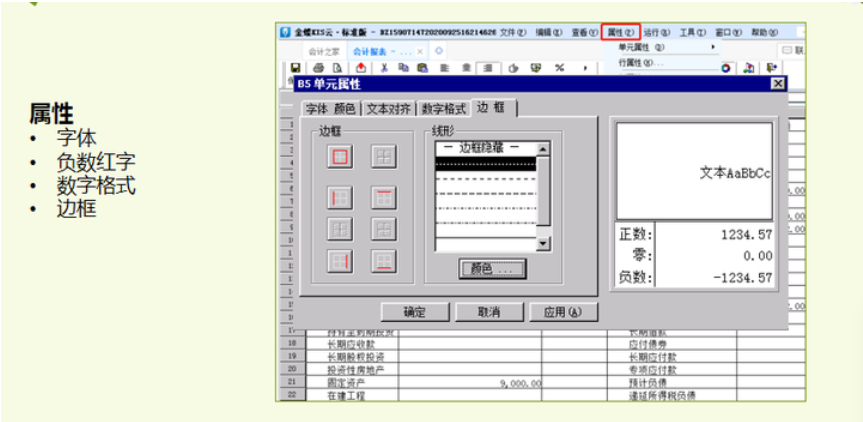863x422 pixels.
Task: Open the 属性 menu
Action: [621, 32]
